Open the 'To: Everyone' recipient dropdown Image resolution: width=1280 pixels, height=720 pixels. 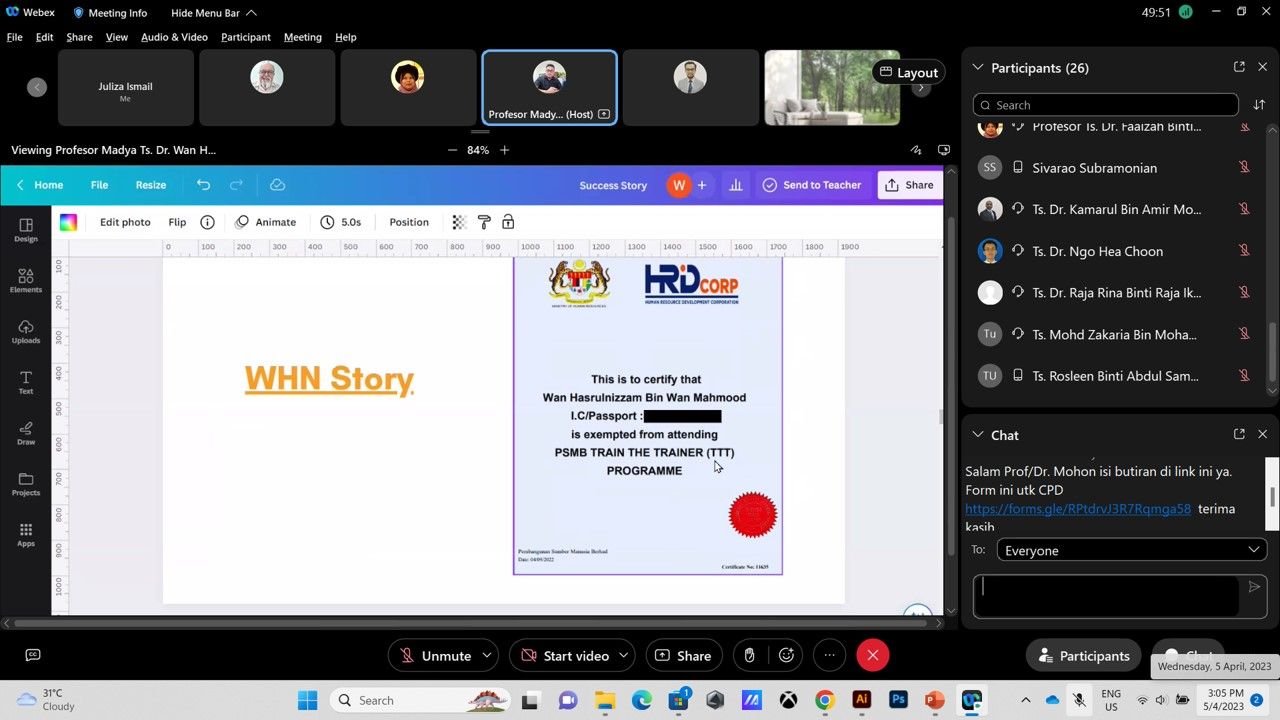tap(1131, 550)
